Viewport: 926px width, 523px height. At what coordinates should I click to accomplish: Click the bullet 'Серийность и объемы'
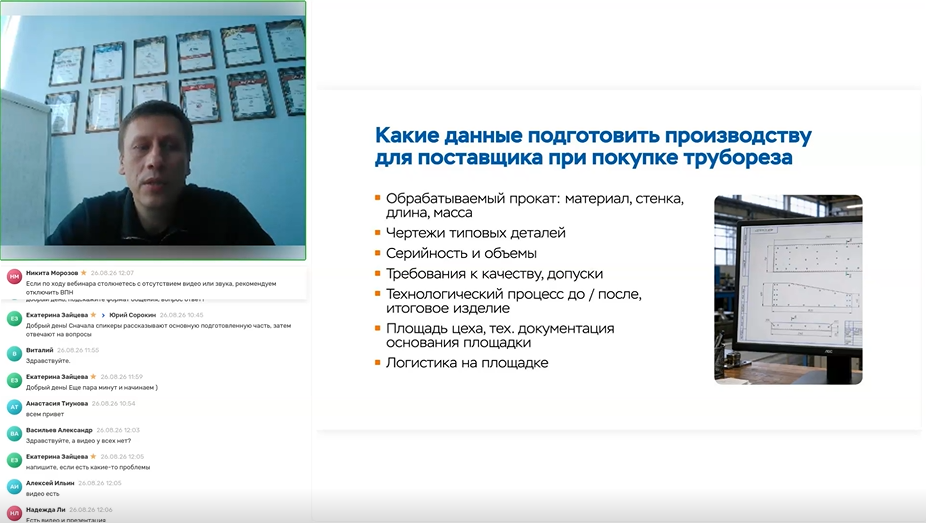click(461, 253)
